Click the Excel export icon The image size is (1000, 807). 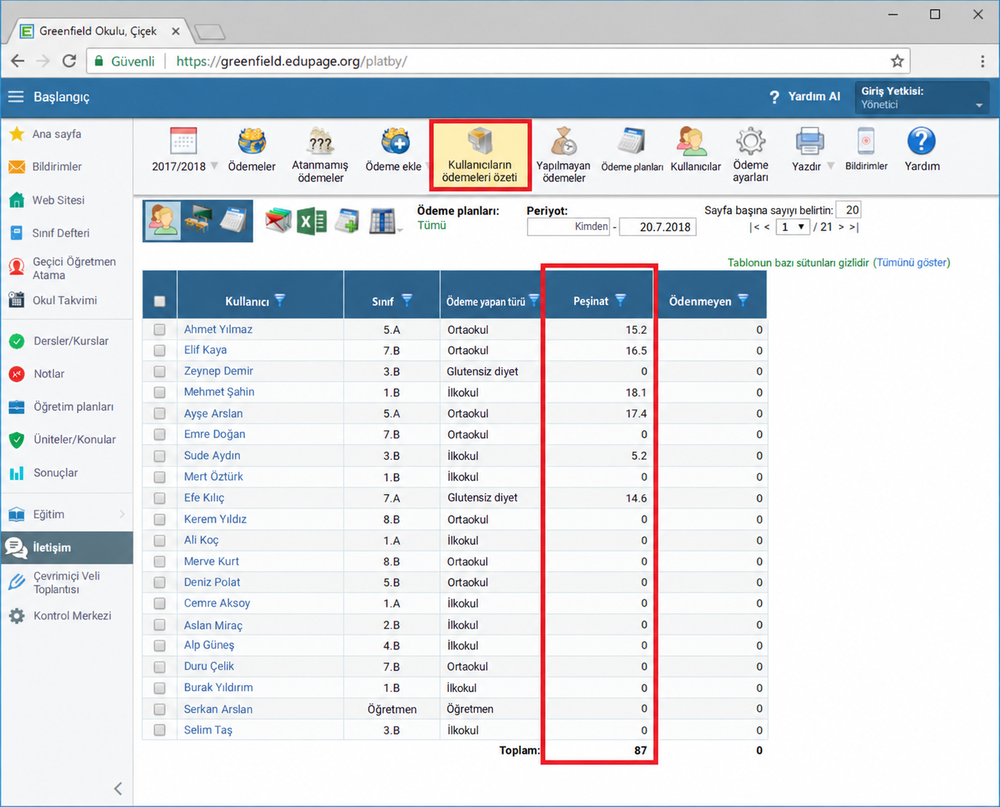(x=311, y=221)
